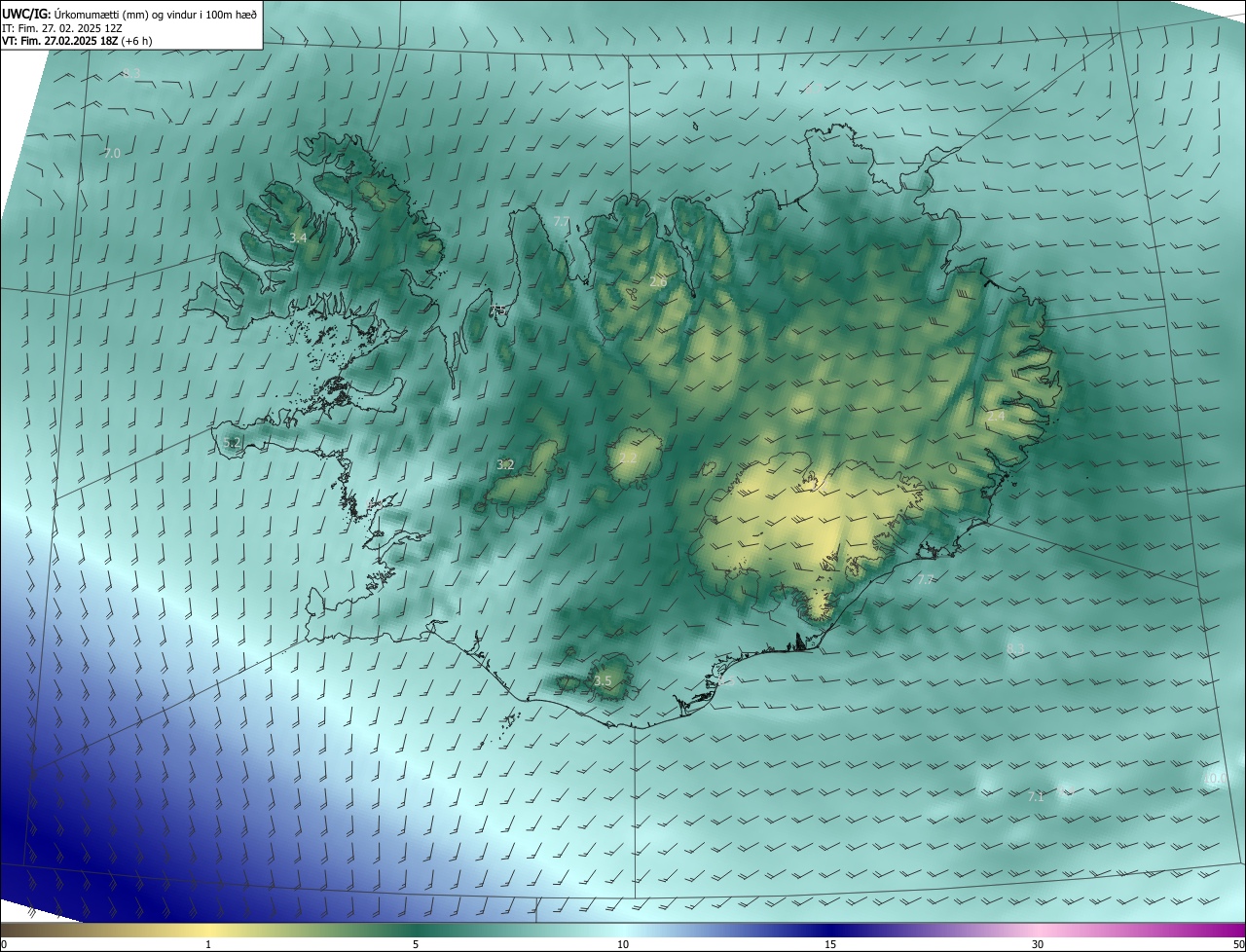Image resolution: width=1246 pixels, height=952 pixels.
Task: Click the '30' tick label of the colour scale
Action: click(x=1038, y=944)
